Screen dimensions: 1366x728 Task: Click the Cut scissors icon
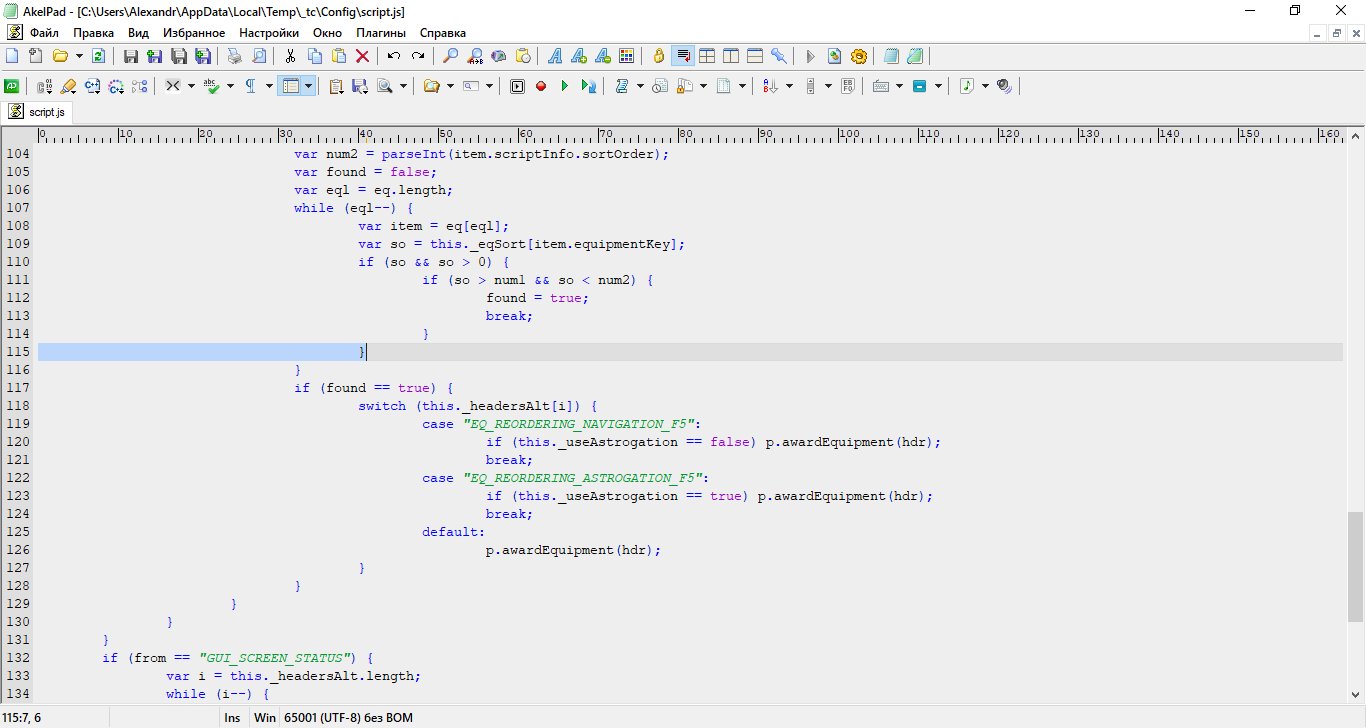[290, 56]
